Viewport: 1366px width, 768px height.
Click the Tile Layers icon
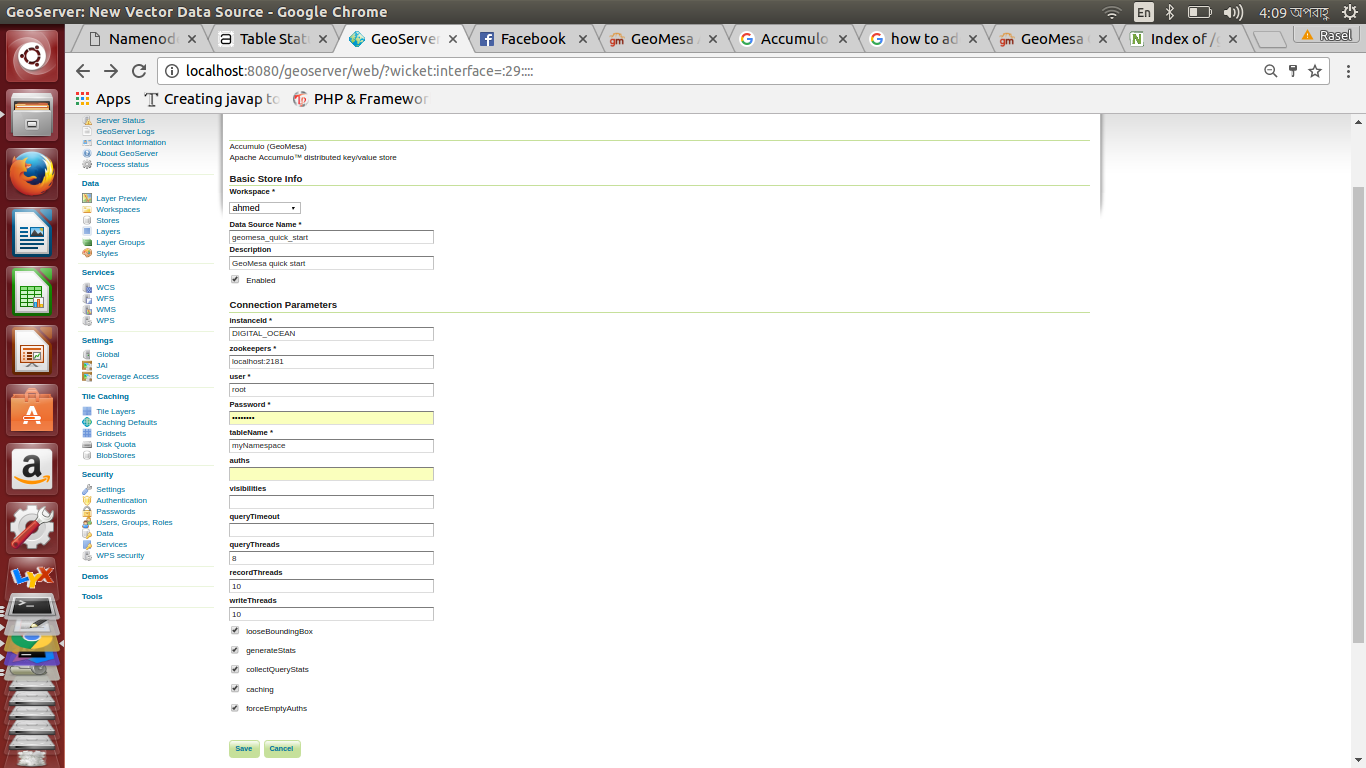click(x=87, y=412)
